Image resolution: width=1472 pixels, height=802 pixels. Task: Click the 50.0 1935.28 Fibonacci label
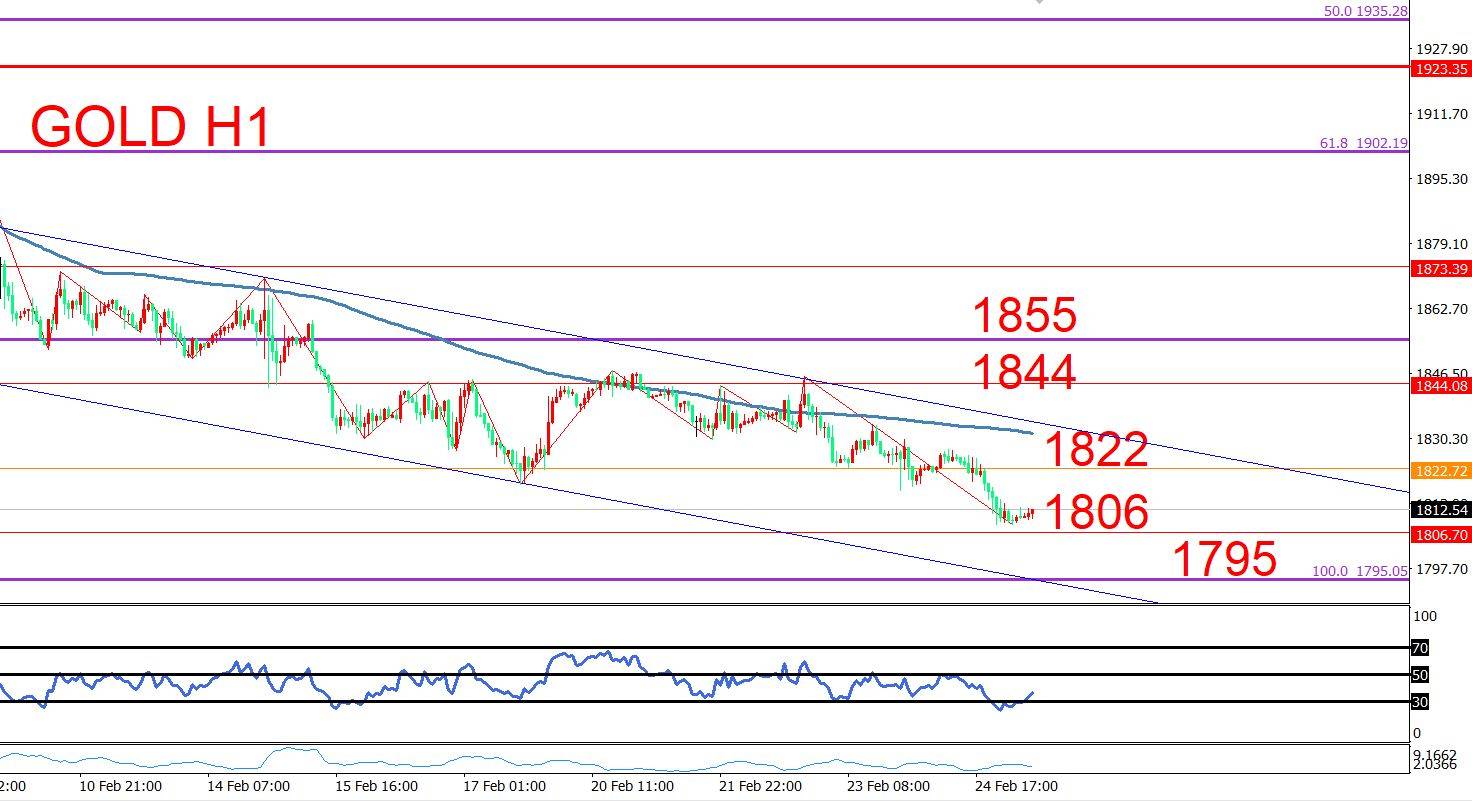point(1365,11)
